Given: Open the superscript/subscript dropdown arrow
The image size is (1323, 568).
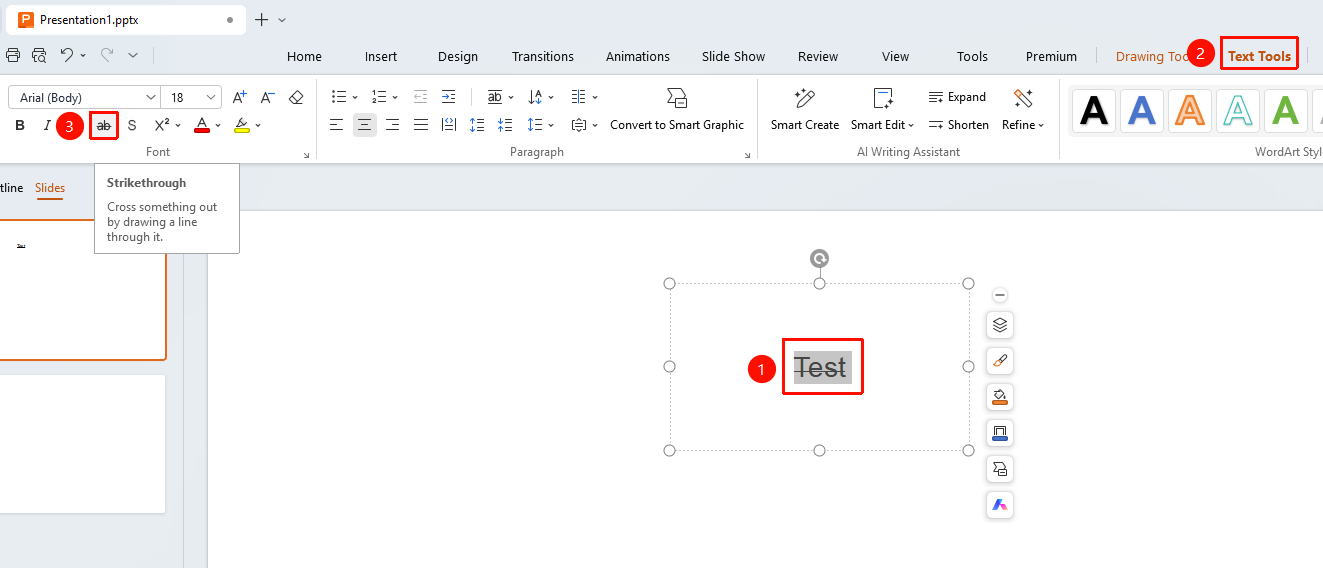Looking at the screenshot, I should (177, 125).
